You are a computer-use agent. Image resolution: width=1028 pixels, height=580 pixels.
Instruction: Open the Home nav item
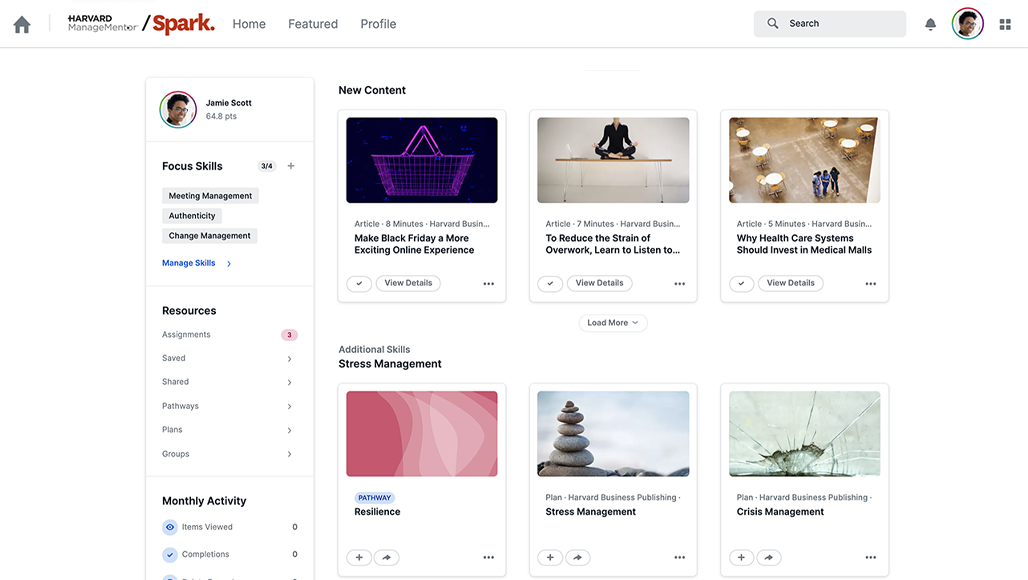pos(249,24)
